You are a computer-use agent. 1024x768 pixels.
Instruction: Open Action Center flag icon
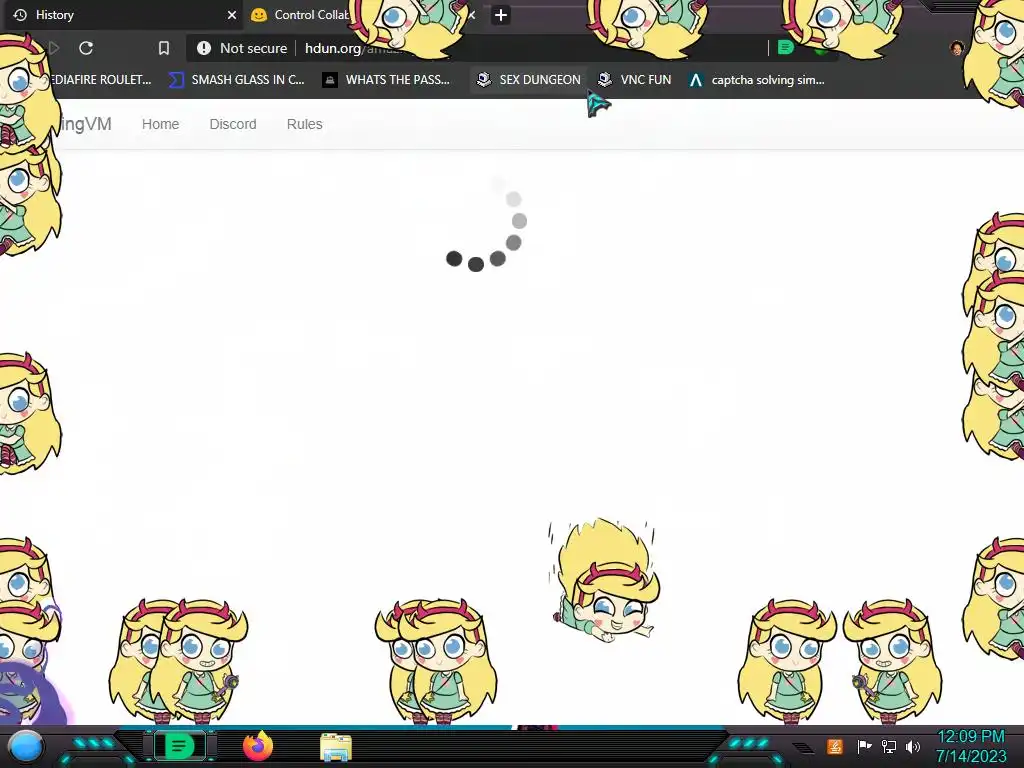pos(864,746)
